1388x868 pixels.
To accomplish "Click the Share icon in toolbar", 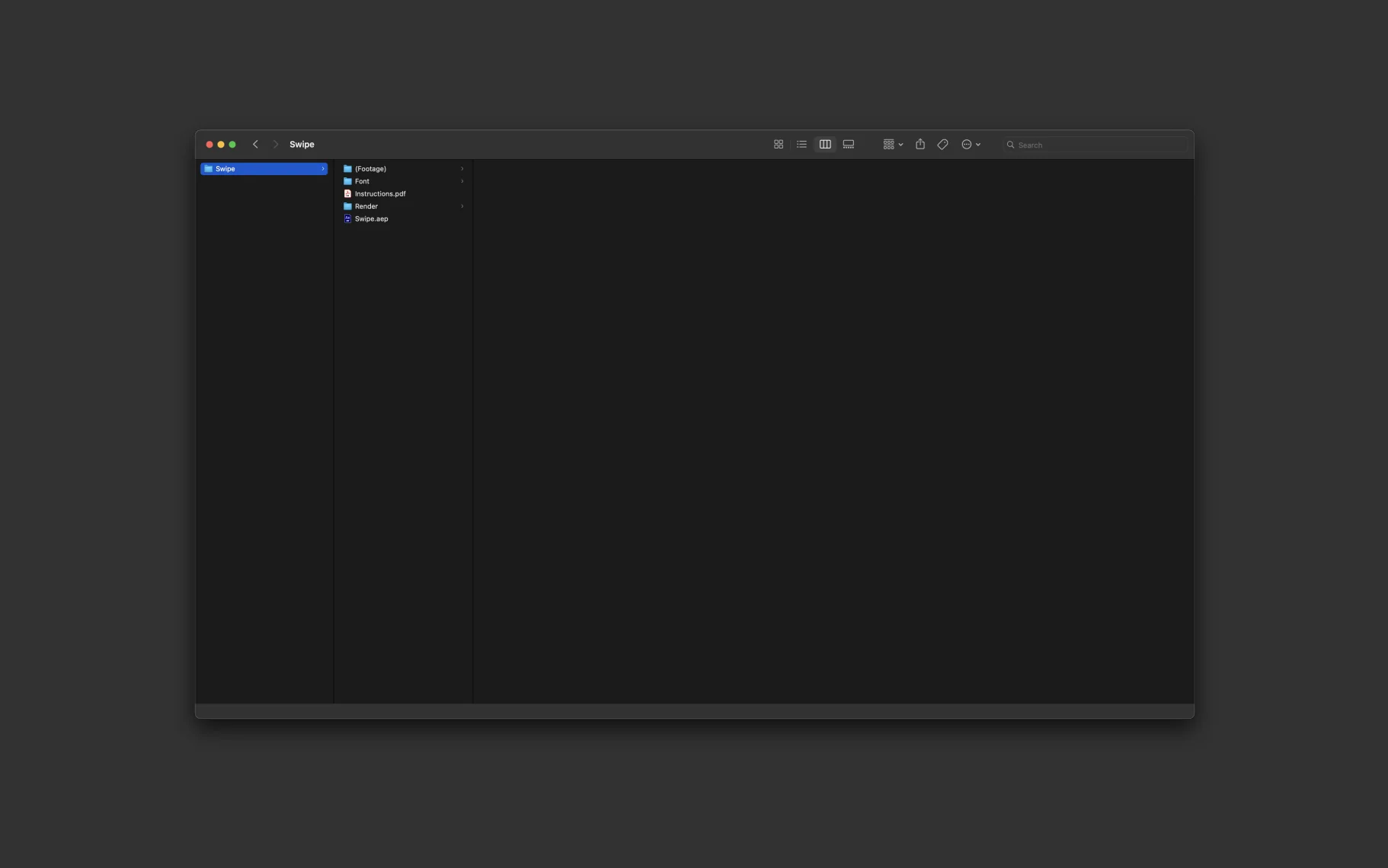I will tap(919, 145).
